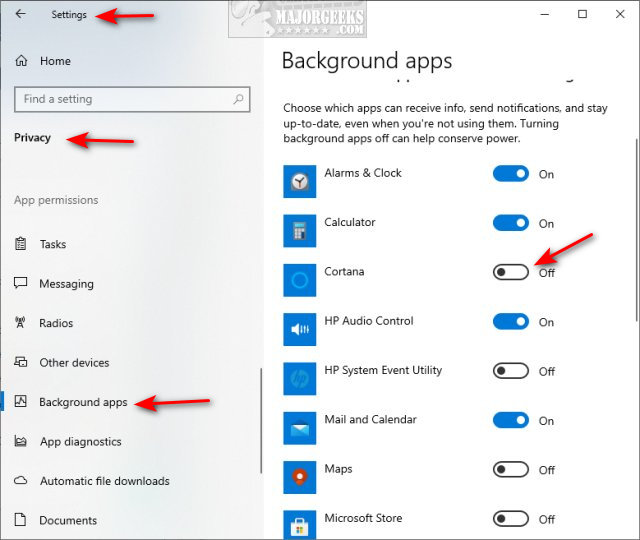Click the Mail and Calendar envelope icon
Viewport: 640px width, 540px height.
pyautogui.click(x=300, y=428)
